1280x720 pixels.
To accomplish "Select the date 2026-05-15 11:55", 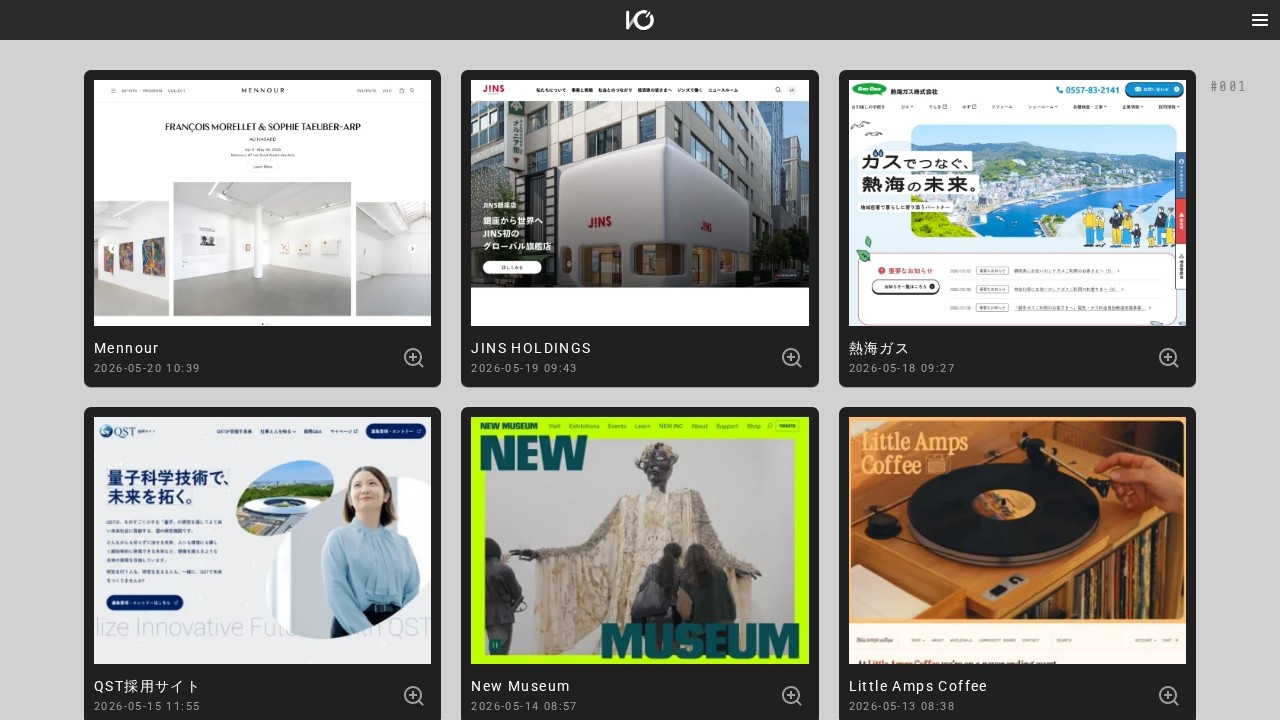I will click(147, 706).
